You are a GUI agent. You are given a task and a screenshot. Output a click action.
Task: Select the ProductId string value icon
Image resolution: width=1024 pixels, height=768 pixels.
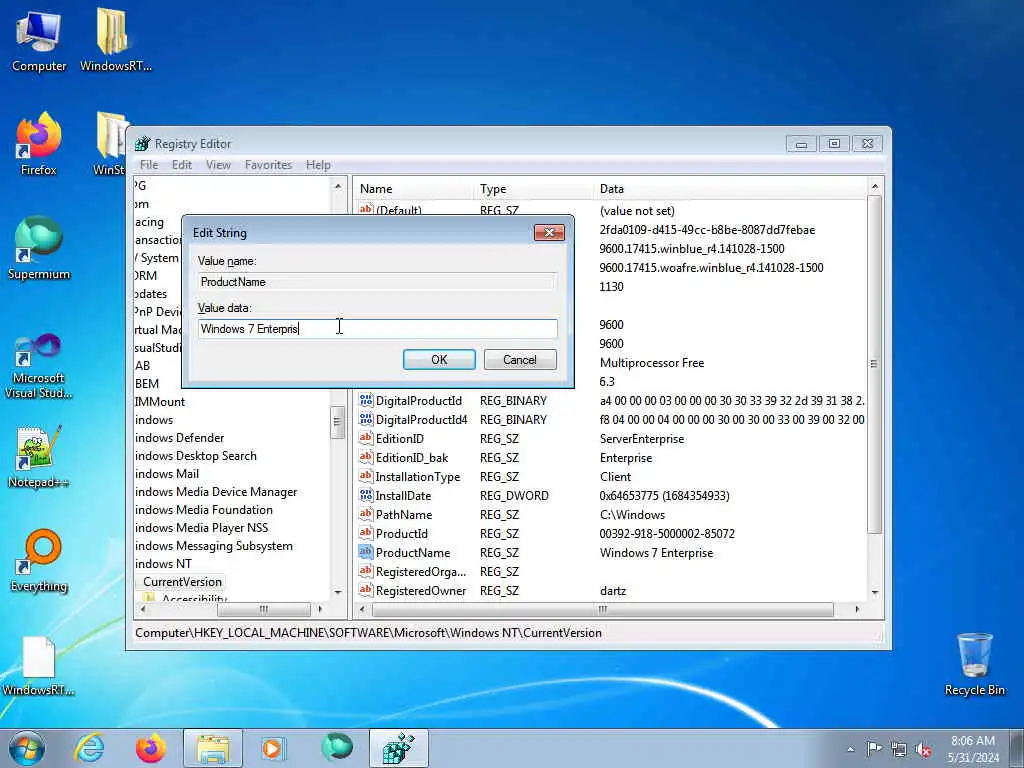click(x=366, y=533)
